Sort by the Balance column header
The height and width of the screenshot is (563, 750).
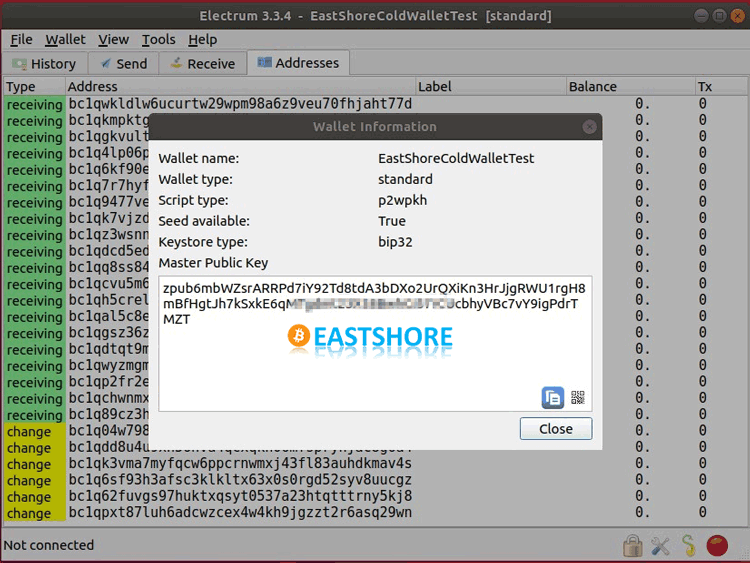[x=630, y=87]
